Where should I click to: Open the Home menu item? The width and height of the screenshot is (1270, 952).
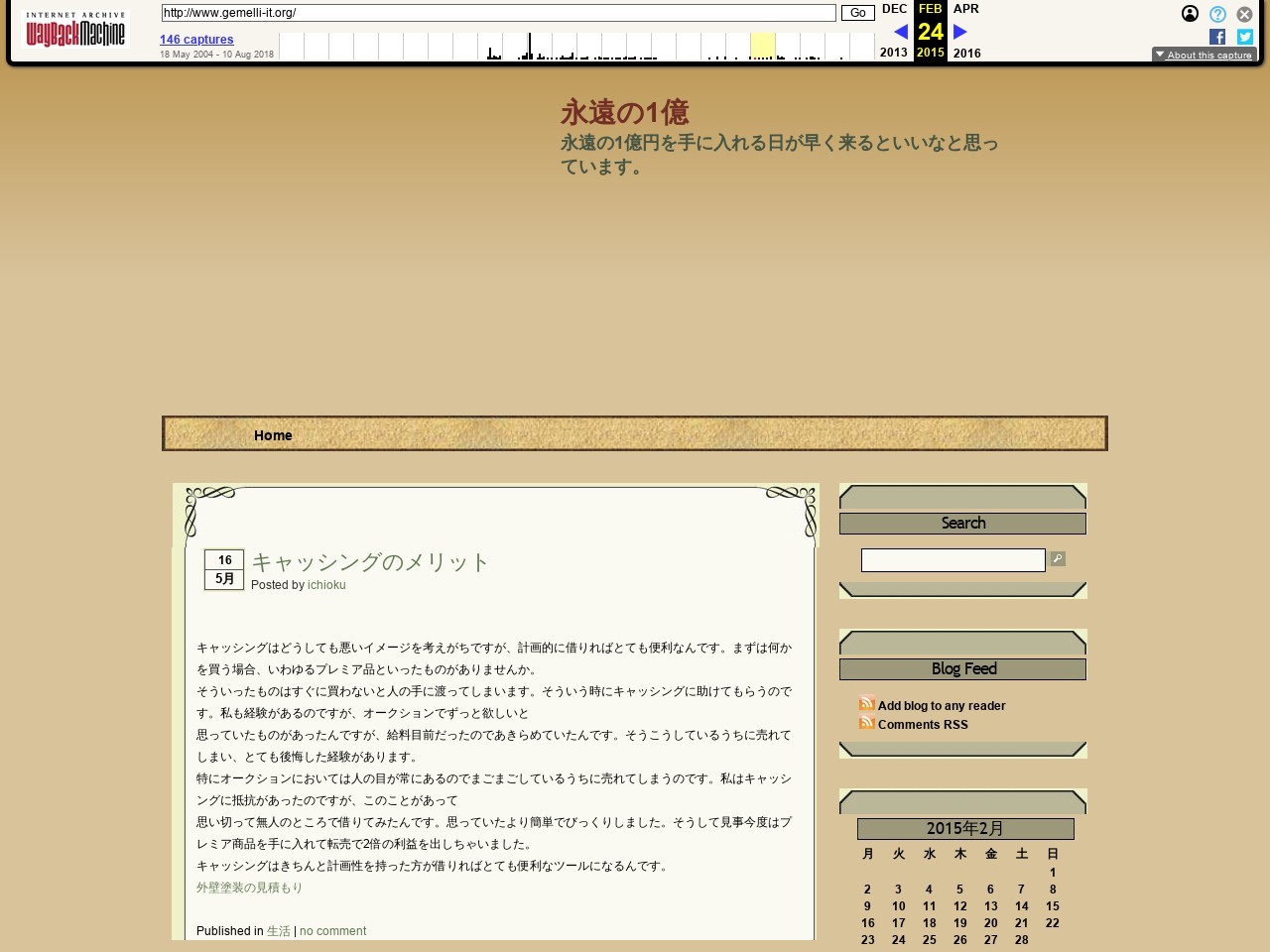(x=273, y=435)
